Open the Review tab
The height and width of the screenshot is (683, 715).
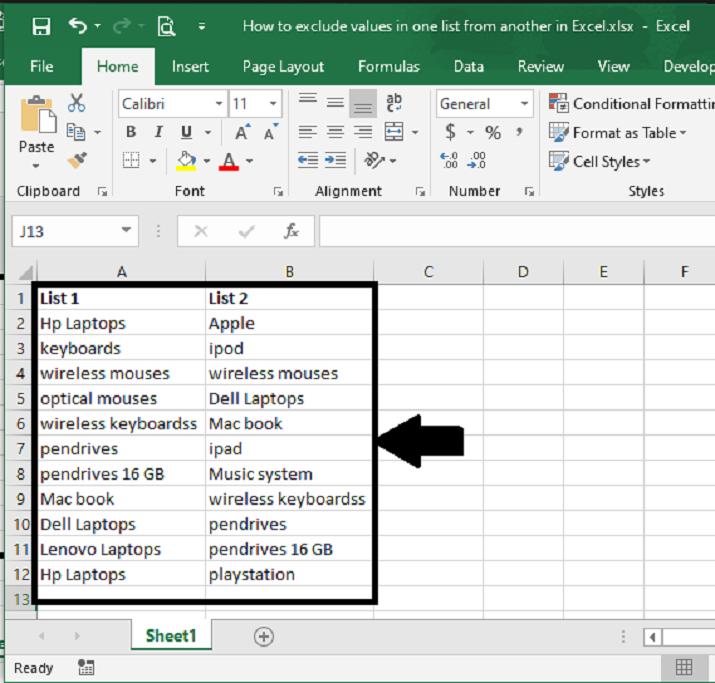pos(540,67)
